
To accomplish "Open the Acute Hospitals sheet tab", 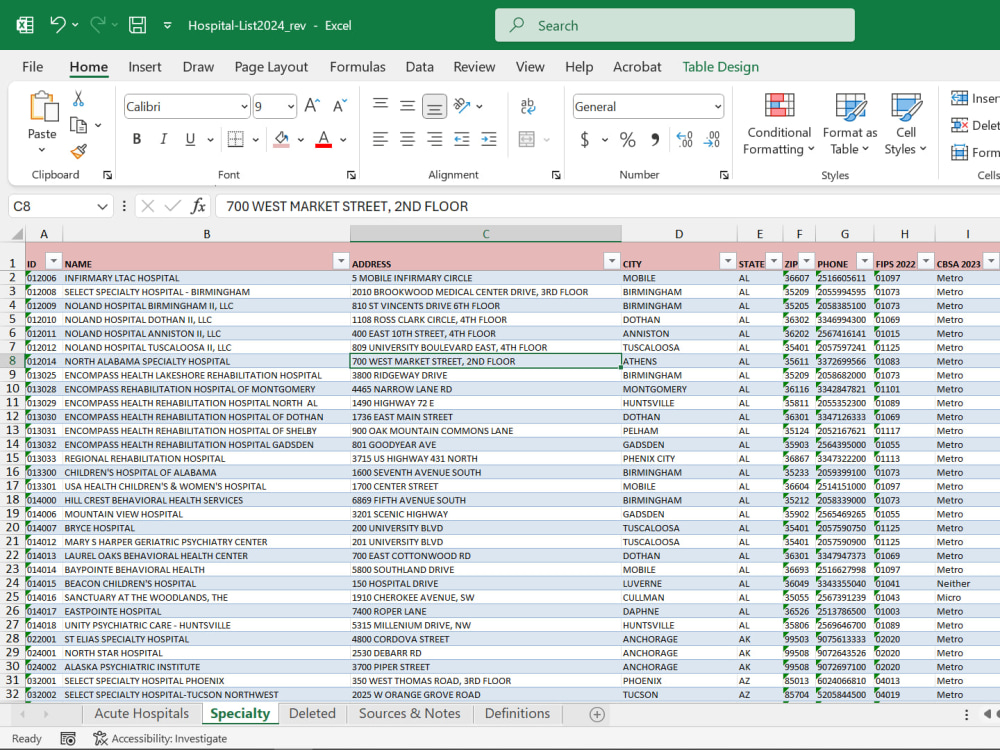I will coord(142,714).
